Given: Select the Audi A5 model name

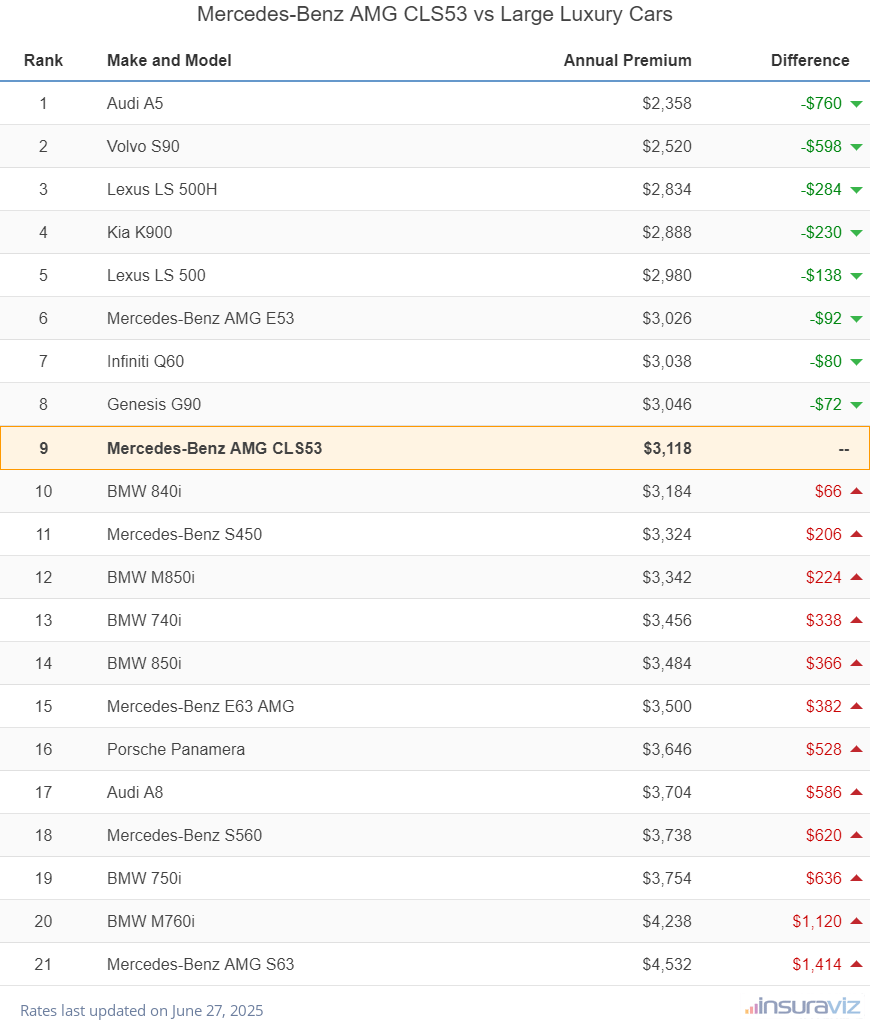Looking at the screenshot, I should [x=135, y=103].
